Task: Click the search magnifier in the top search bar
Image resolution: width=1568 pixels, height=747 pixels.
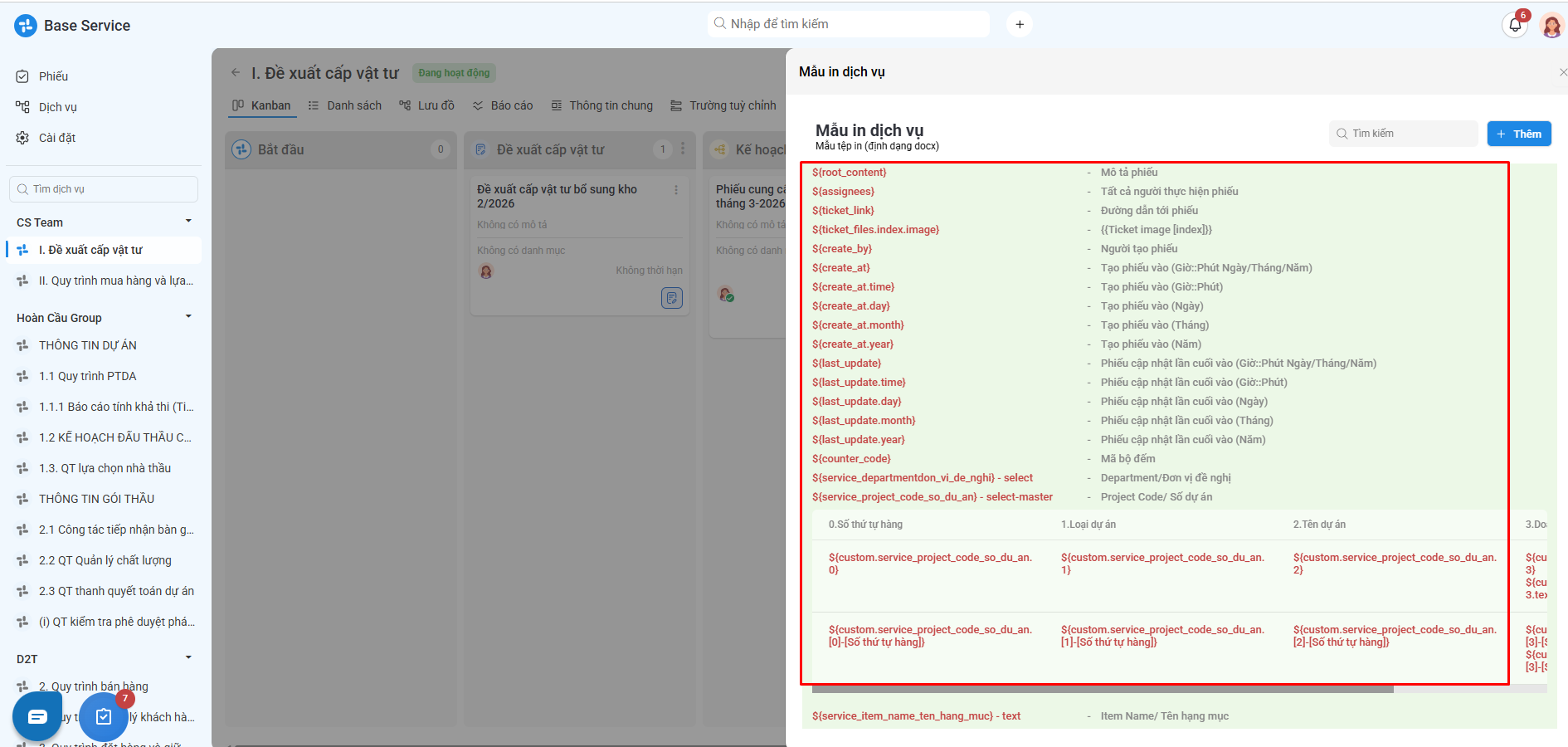Action: (x=720, y=23)
